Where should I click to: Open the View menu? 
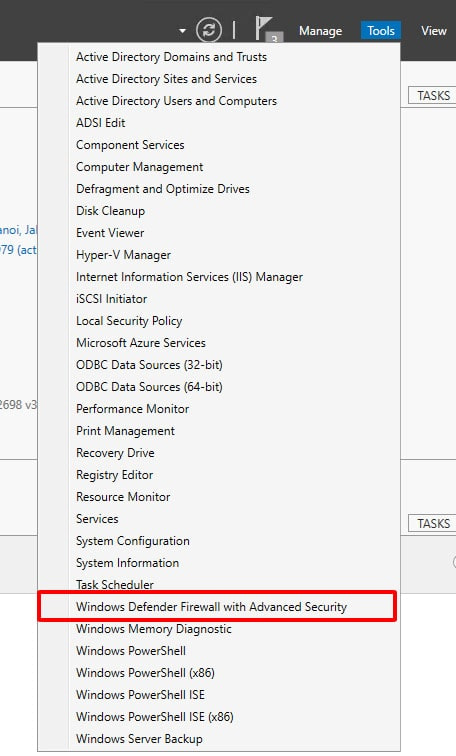(433, 30)
